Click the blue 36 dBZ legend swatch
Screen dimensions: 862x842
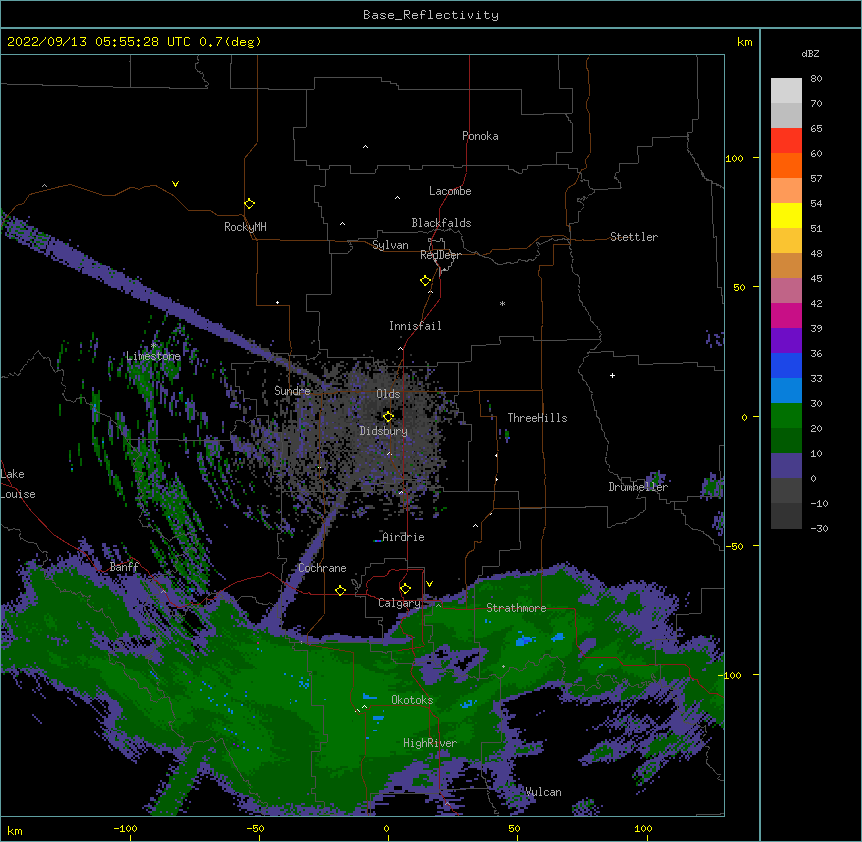[x=786, y=365]
